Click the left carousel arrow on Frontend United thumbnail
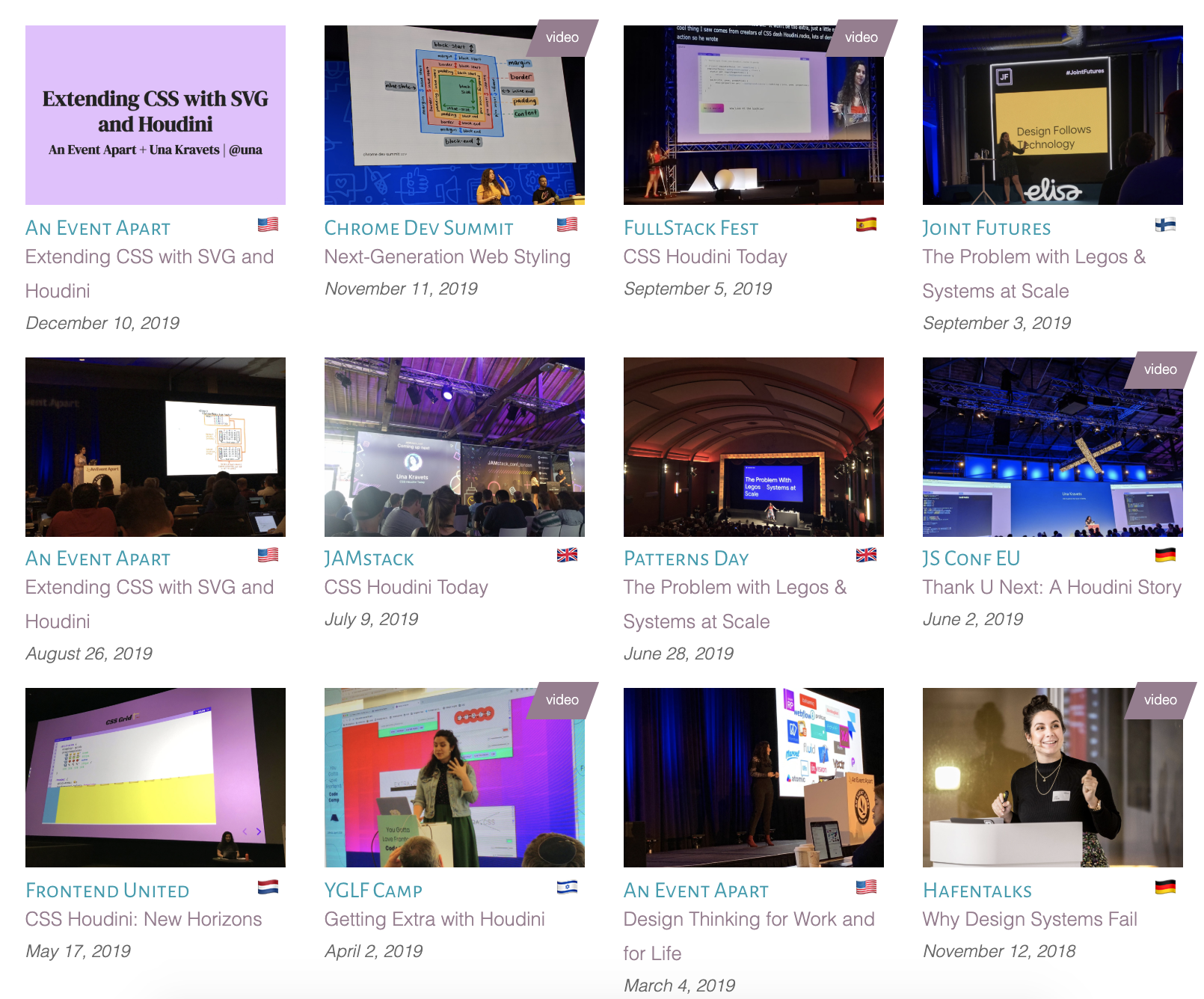 coord(245,832)
